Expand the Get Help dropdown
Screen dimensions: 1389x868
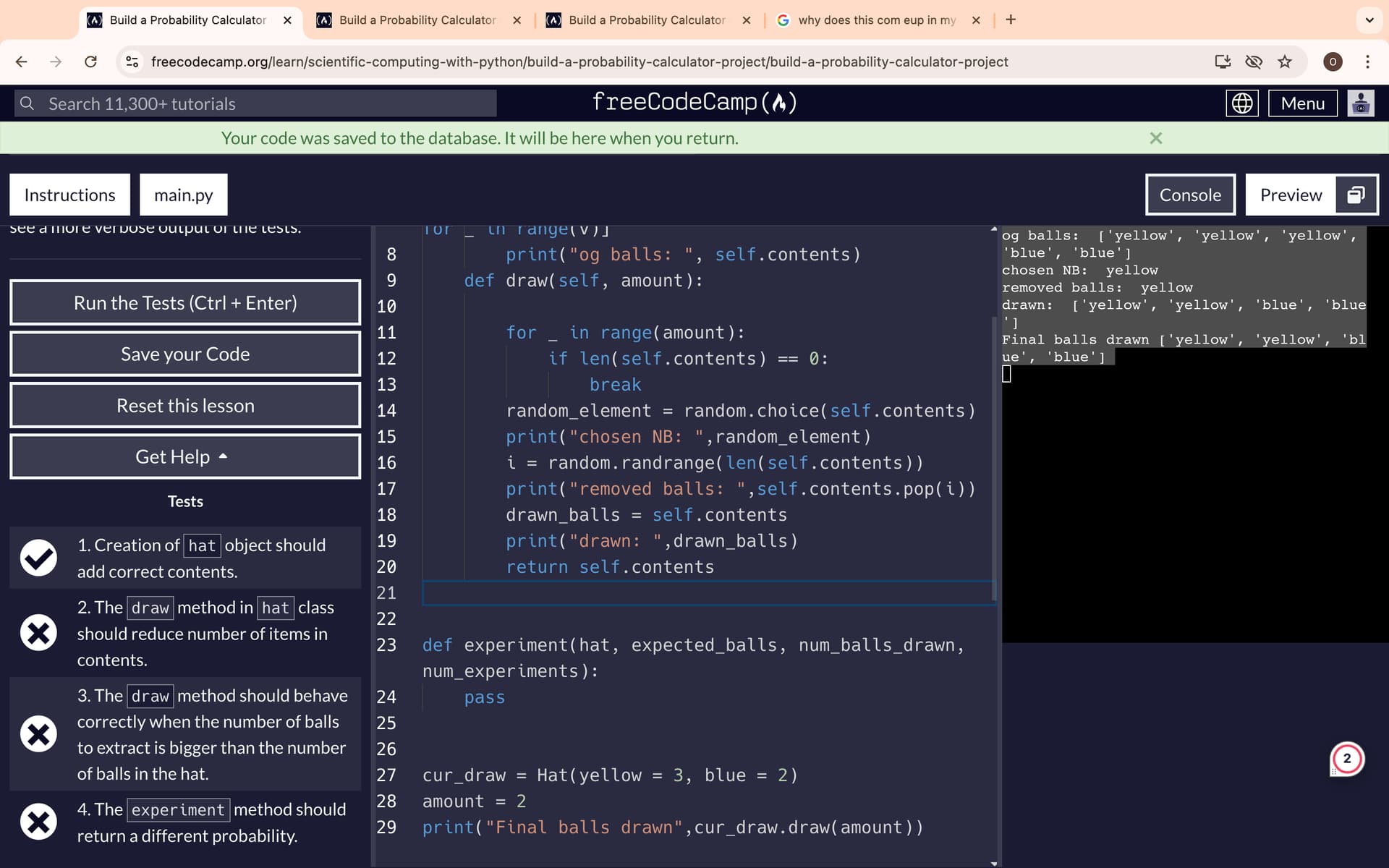tap(185, 456)
